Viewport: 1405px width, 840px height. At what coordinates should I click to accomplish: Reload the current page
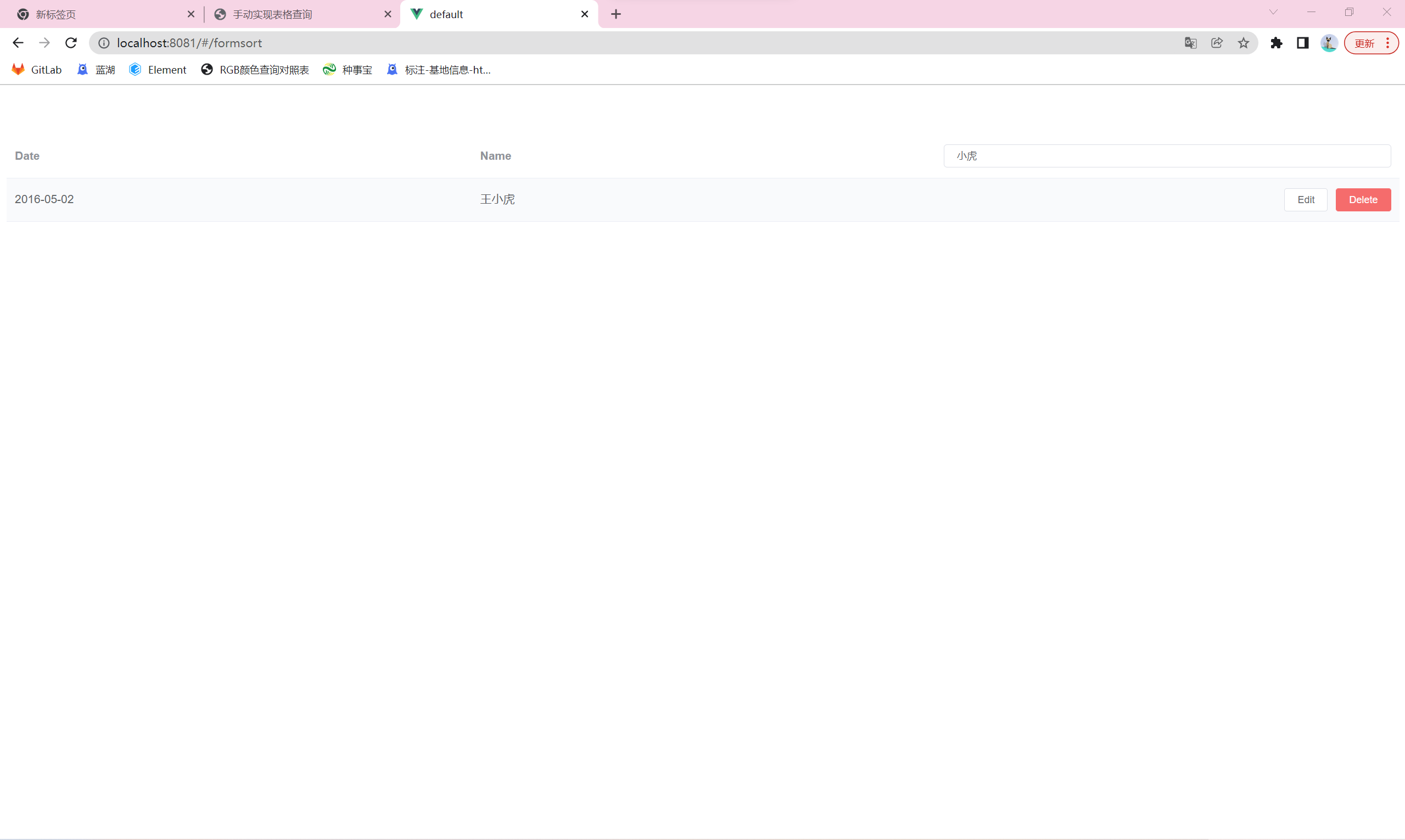pyautogui.click(x=71, y=43)
